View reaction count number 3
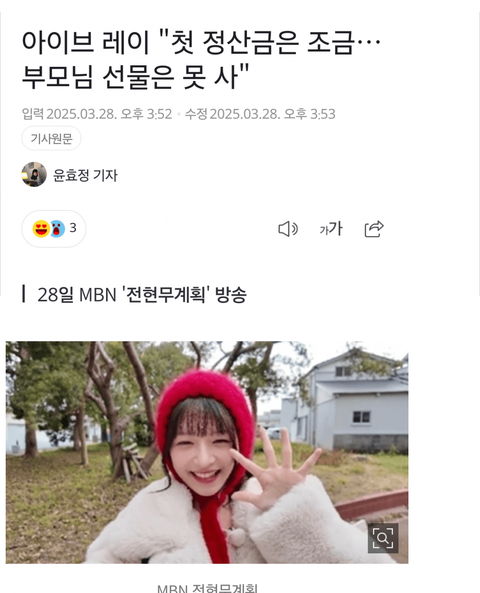 73,228
